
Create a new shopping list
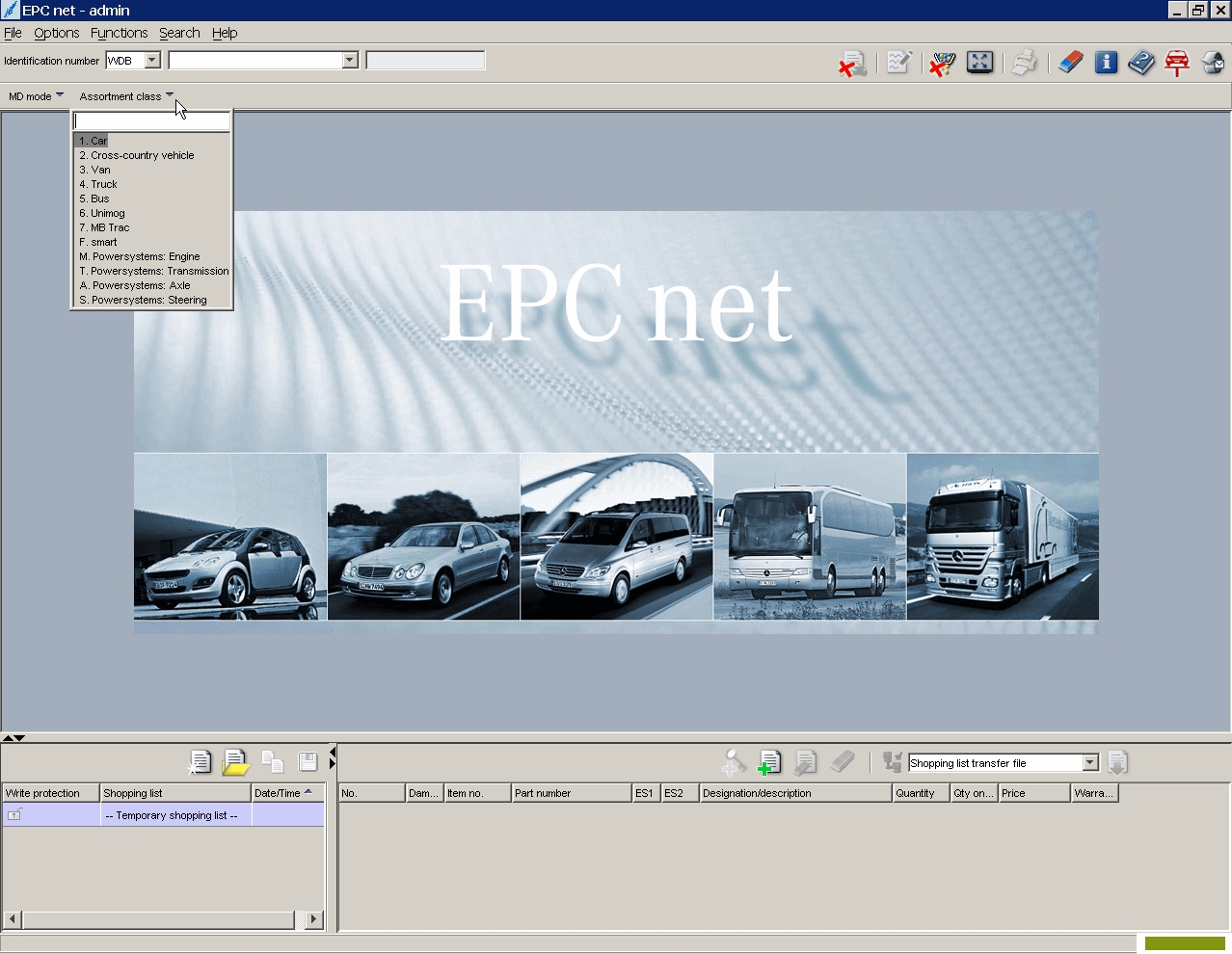point(200,762)
